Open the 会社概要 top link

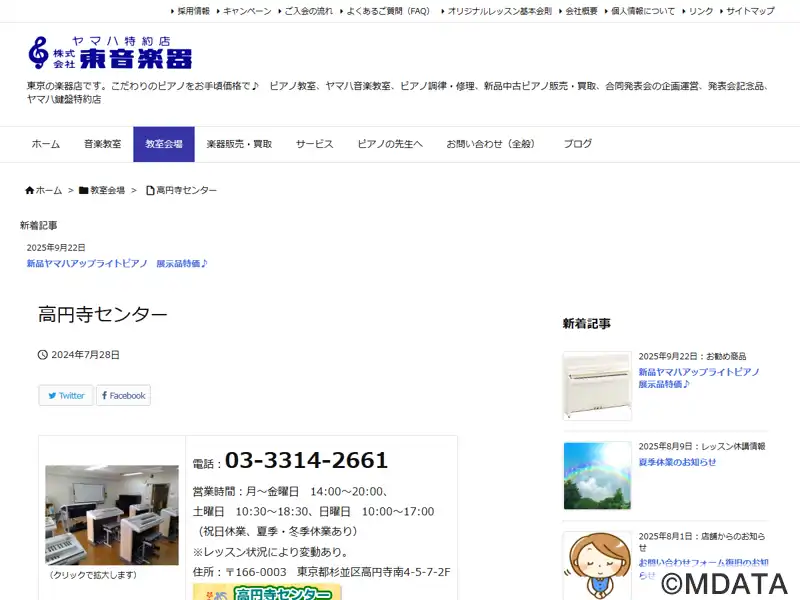point(581,11)
